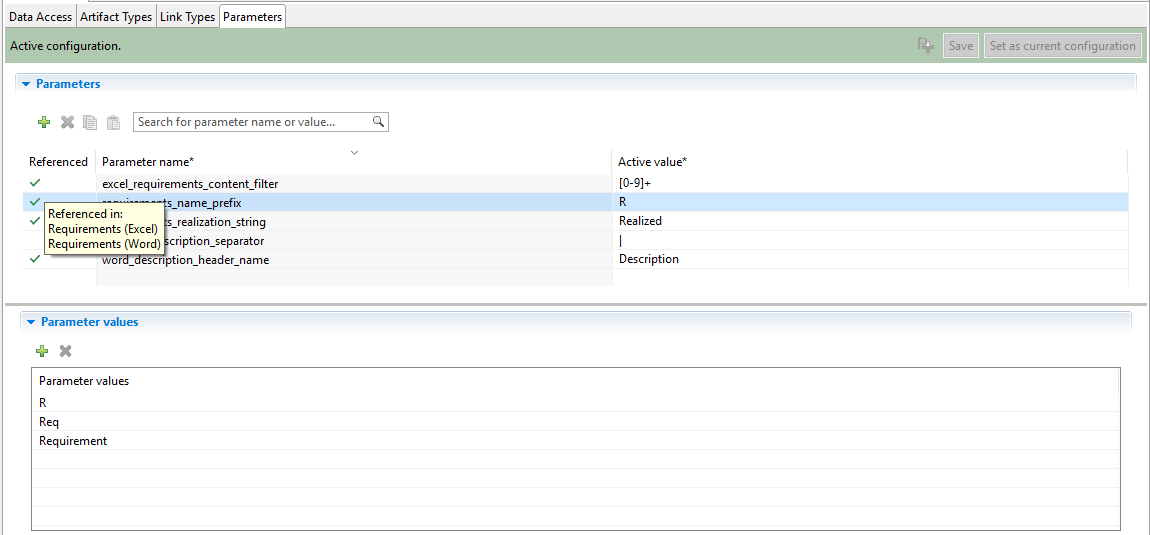The image size is (1150, 535).
Task: Click the add configuration icon beside Save
Action: click(x=925, y=46)
